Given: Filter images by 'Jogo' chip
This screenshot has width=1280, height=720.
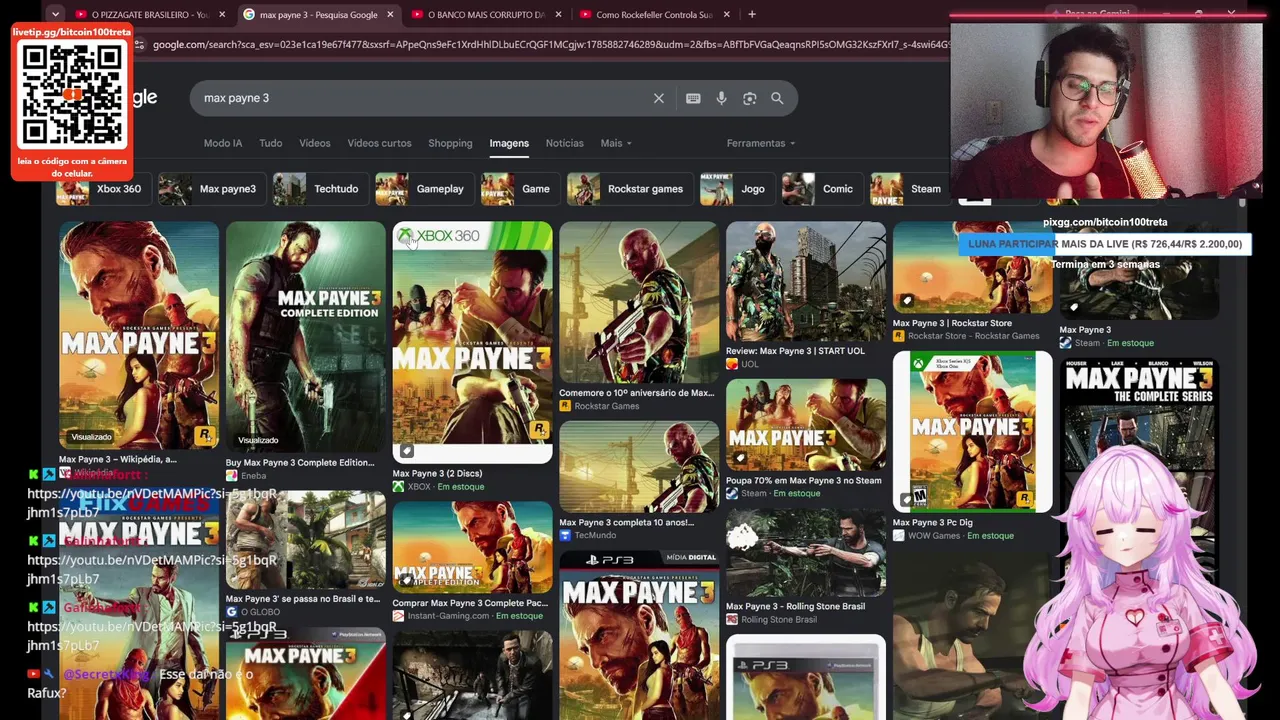Looking at the screenshot, I should (736, 189).
